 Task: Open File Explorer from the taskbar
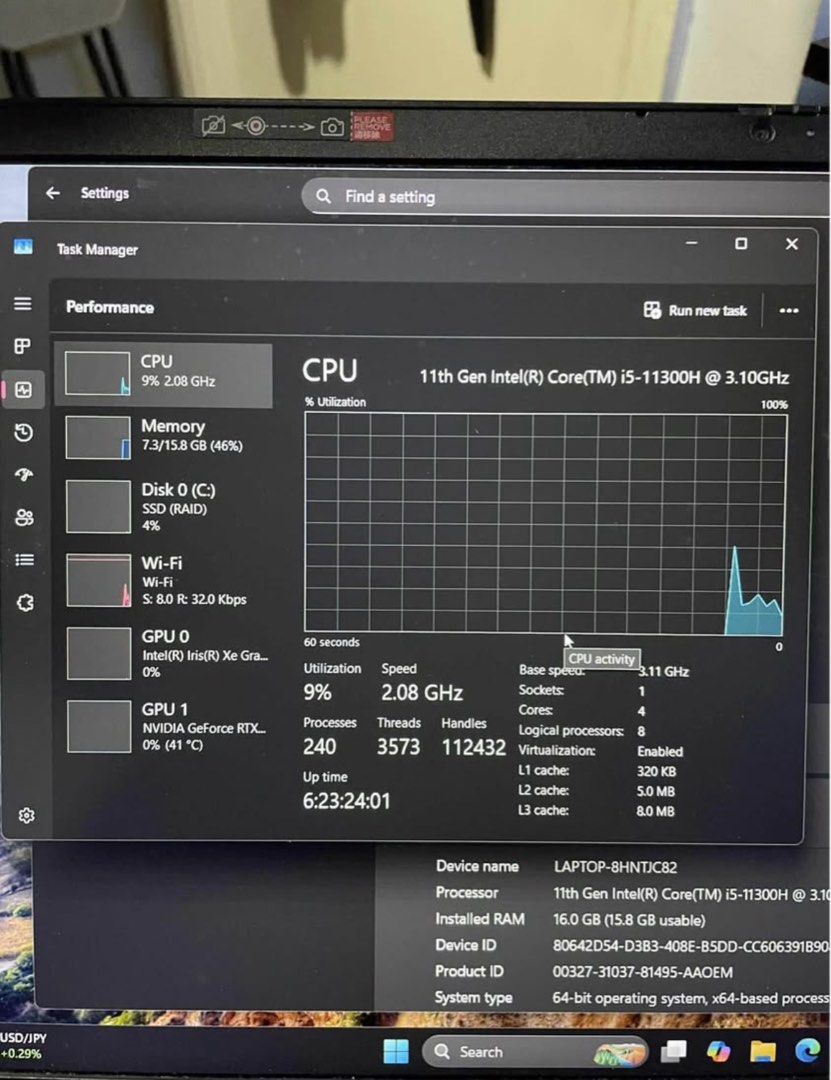coord(763,1052)
